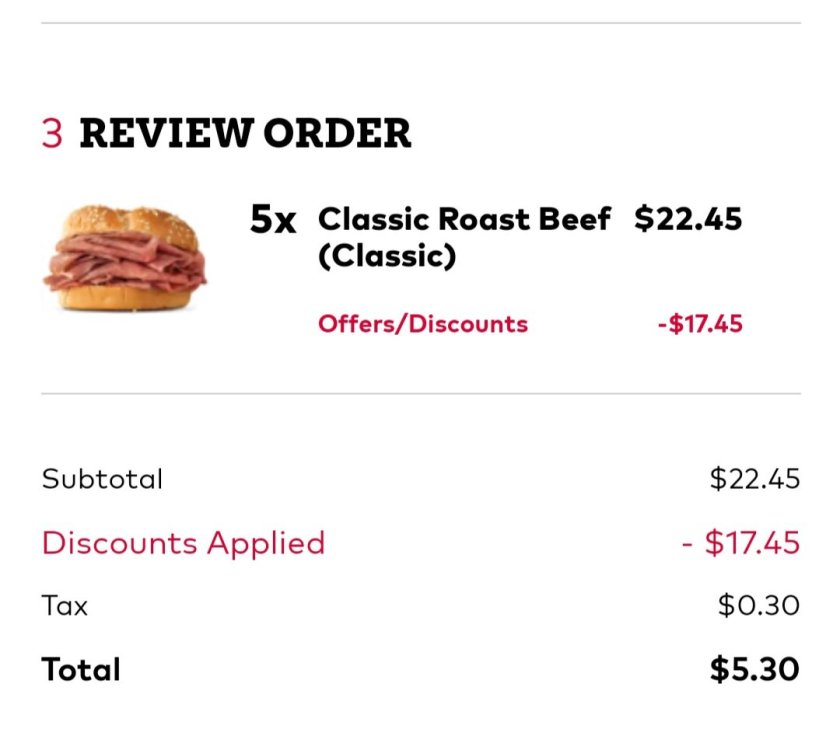Screen dimensions: 840x750
Task: Click the Tax label
Action: (65, 606)
